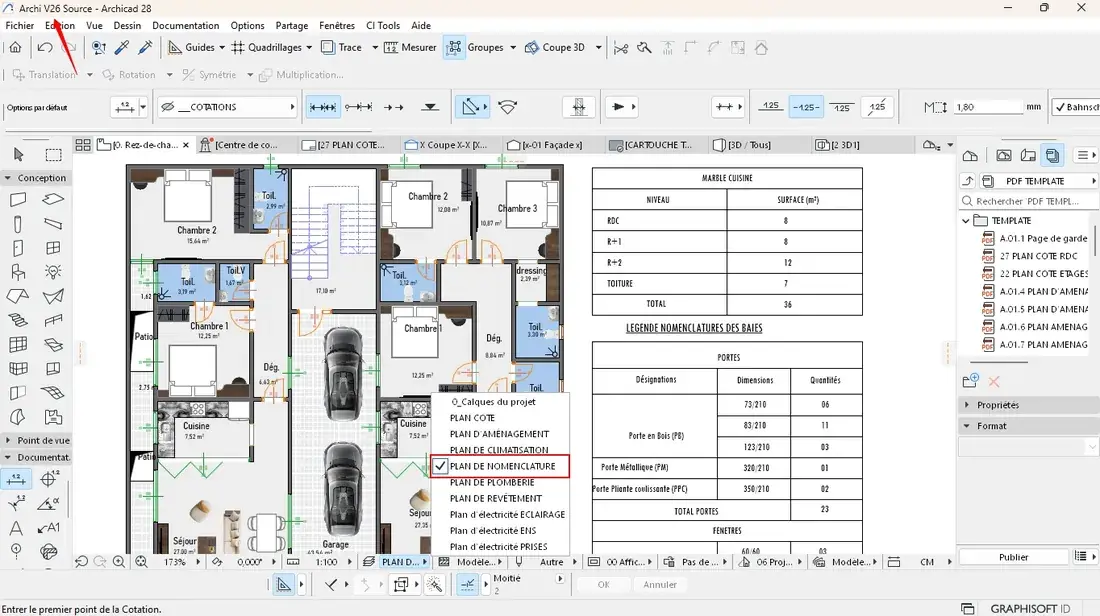The height and width of the screenshot is (616, 1100).
Task: Toggle the Trace reference button
Action: pyautogui.click(x=342, y=48)
